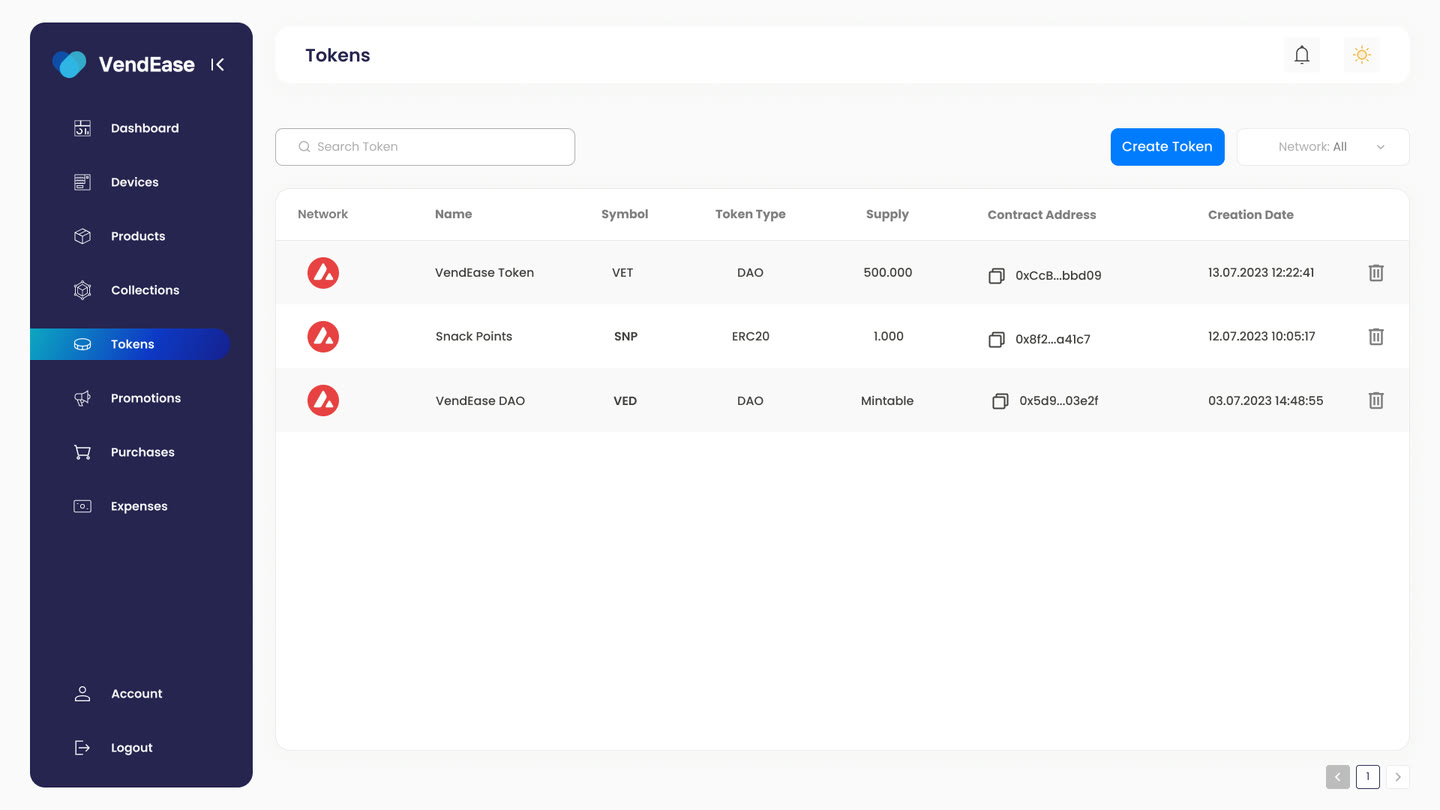Collapse the sidebar with the arrow icon
1440x810 pixels.
217,65
